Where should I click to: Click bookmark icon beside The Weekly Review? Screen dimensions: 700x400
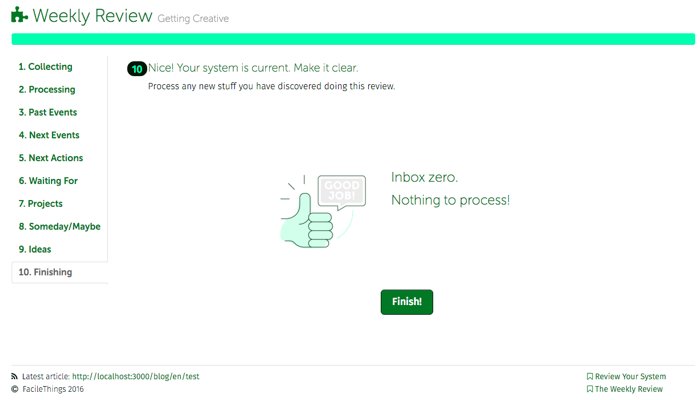[590, 389]
